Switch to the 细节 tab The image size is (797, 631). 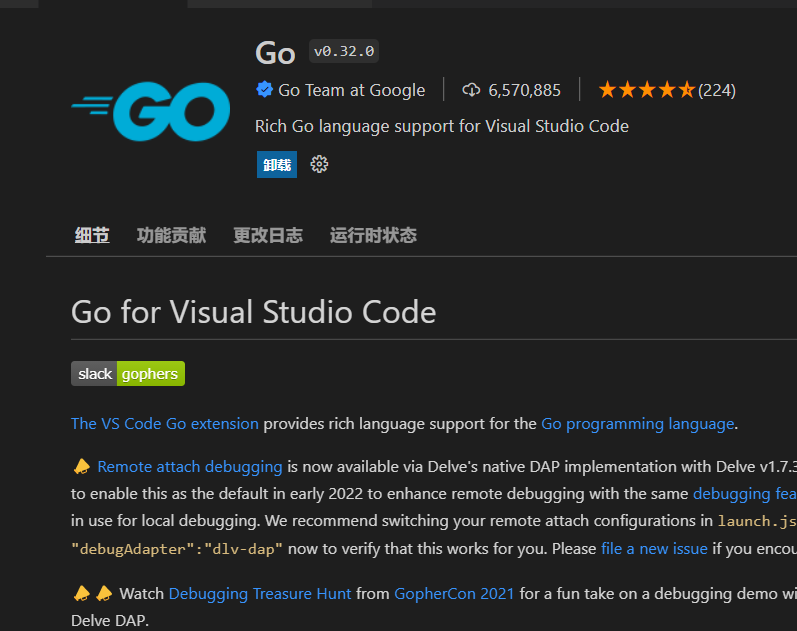pos(92,236)
